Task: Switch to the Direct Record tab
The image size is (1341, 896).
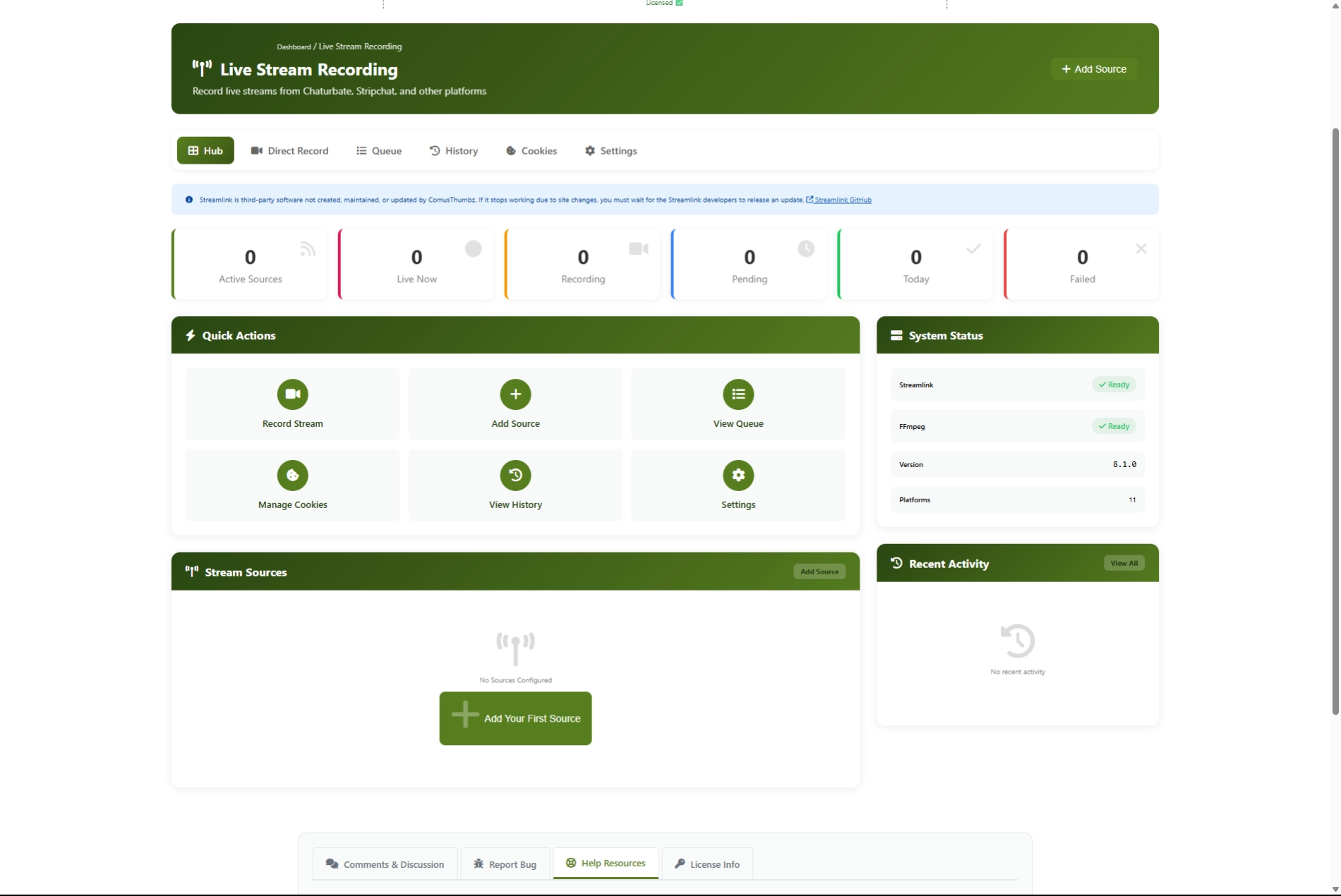Action: click(x=290, y=151)
